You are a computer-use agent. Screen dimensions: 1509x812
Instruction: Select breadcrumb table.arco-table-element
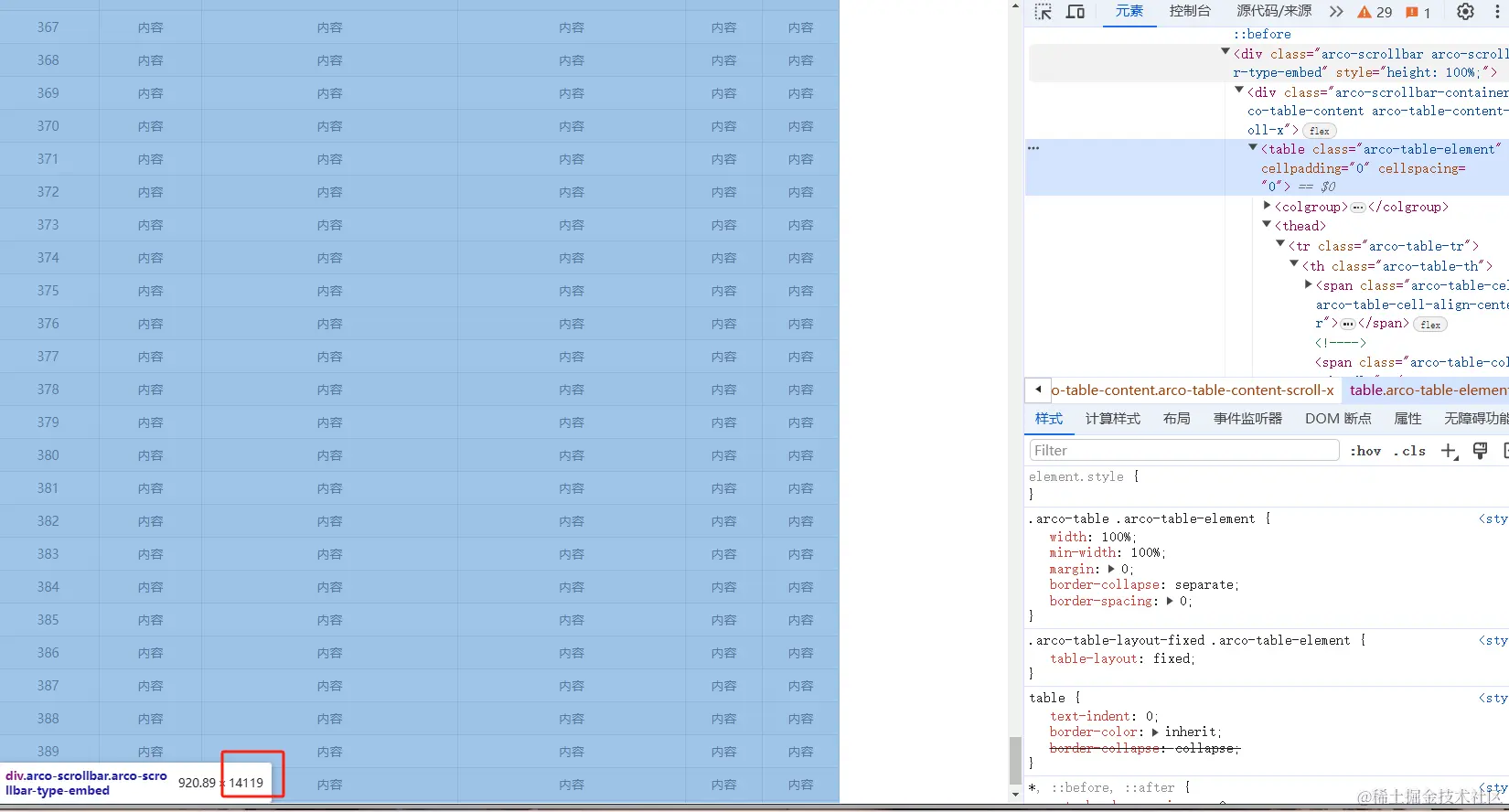click(1429, 390)
